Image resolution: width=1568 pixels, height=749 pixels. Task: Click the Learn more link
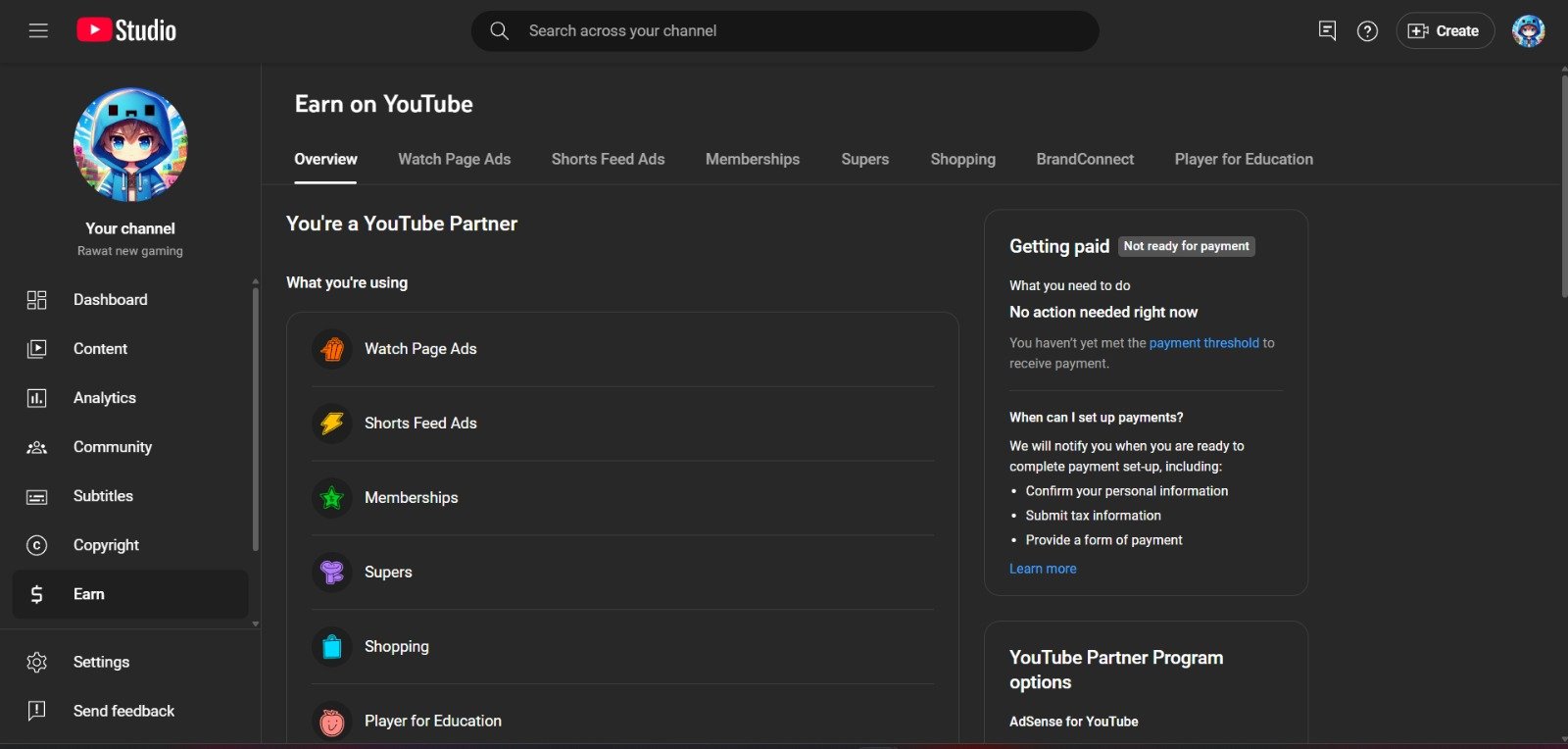tap(1043, 569)
